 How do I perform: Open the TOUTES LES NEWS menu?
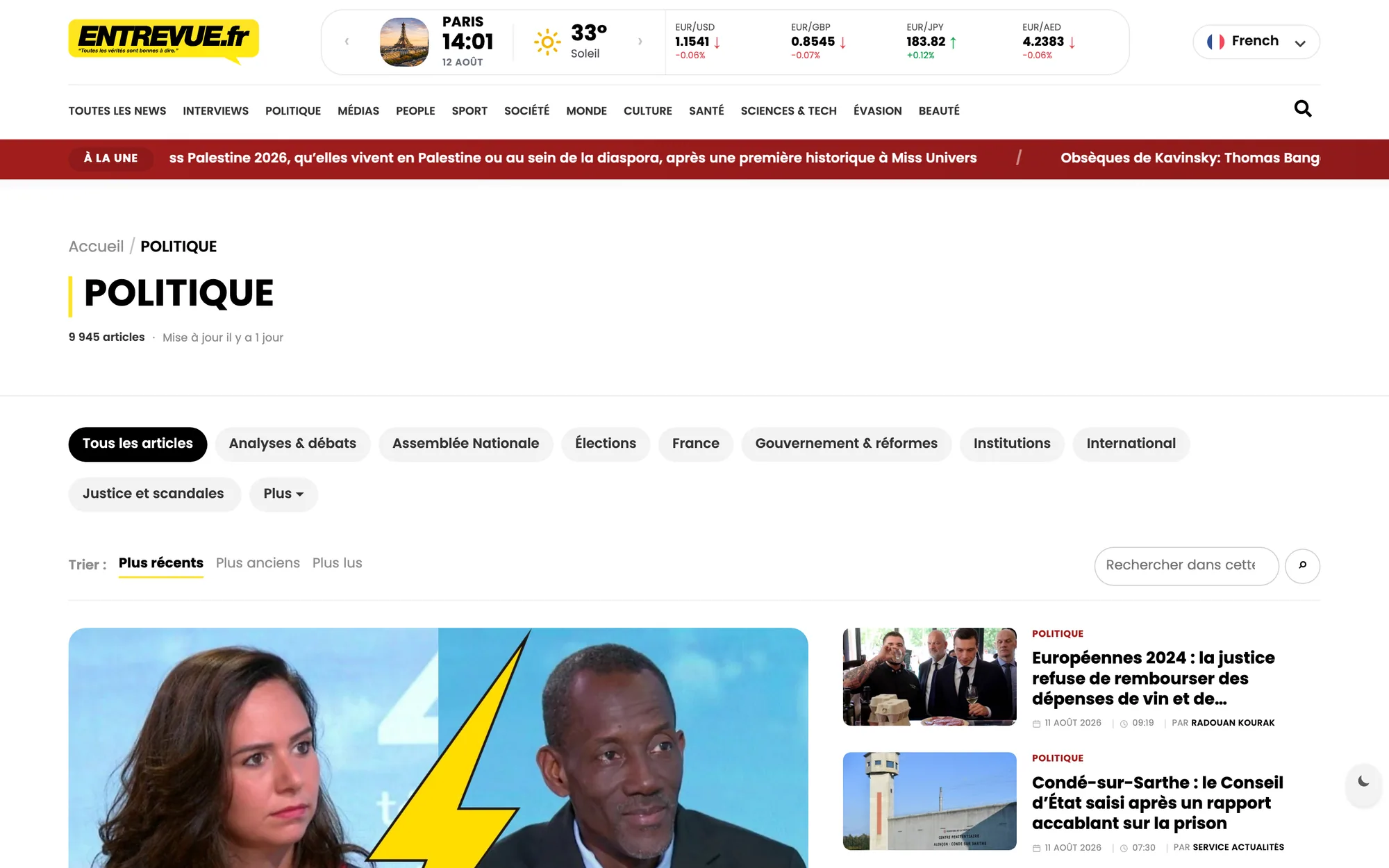(x=117, y=111)
